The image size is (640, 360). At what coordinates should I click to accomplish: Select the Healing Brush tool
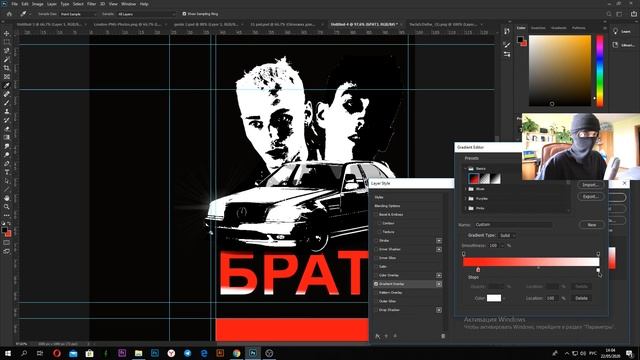coord(7,94)
